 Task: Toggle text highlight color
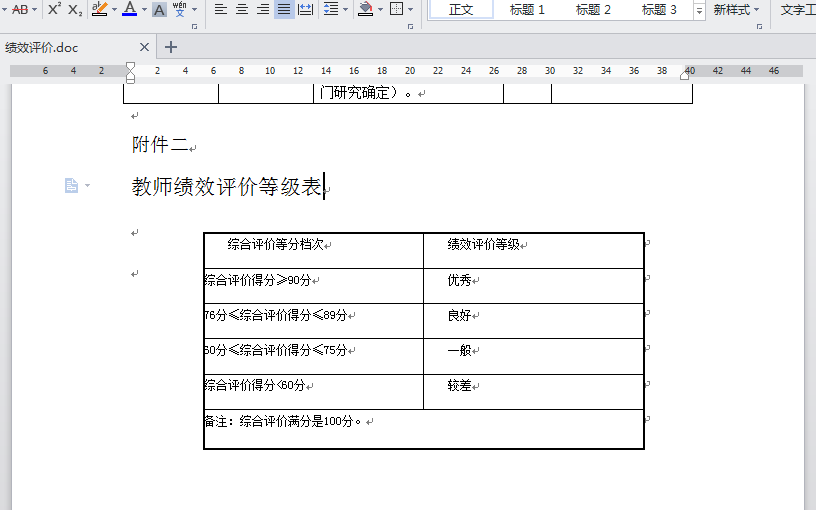pos(99,9)
